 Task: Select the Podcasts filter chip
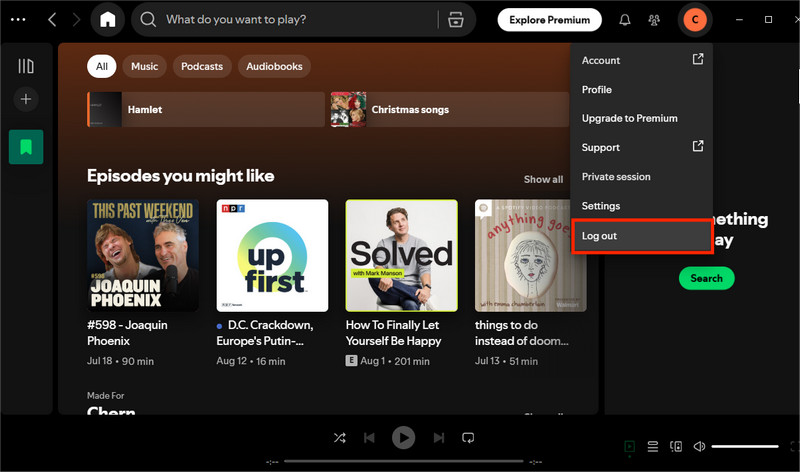click(202, 66)
